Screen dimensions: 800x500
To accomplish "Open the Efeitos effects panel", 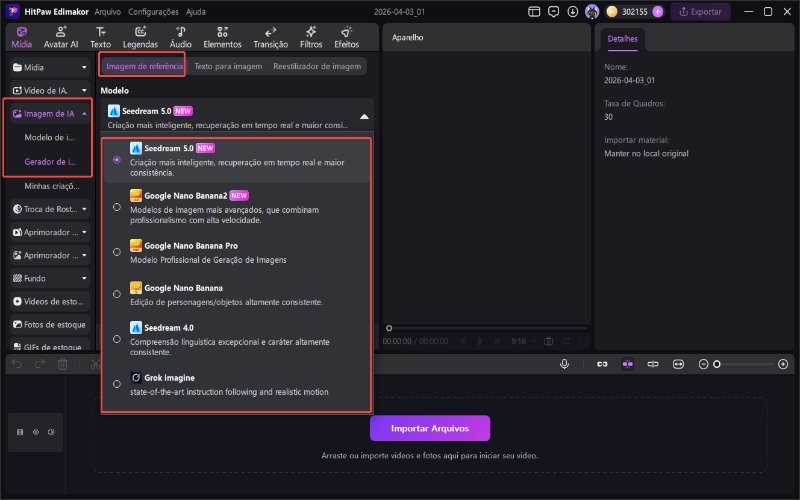I will [x=346, y=38].
